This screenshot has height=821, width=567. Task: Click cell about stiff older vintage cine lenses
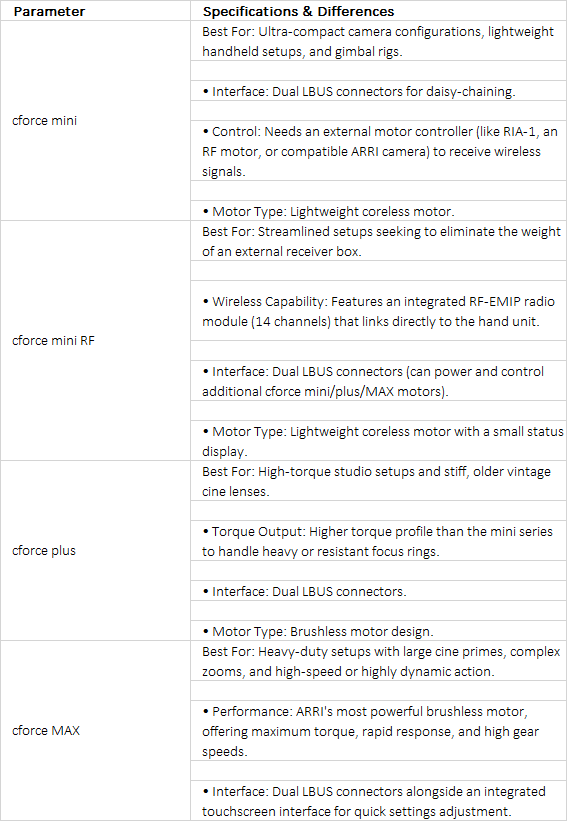click(x=379, y=481)
